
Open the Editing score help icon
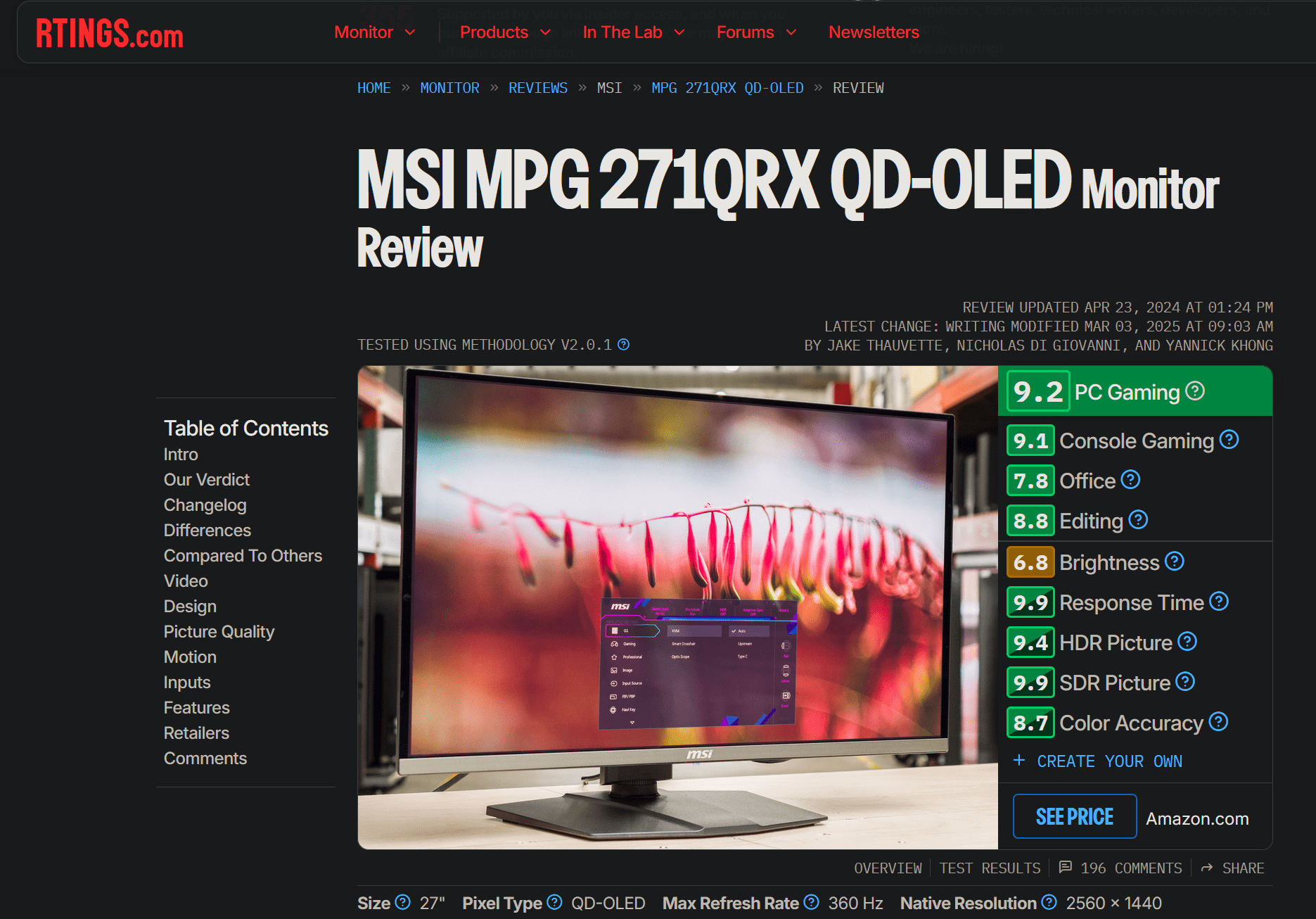(1138, 520)
